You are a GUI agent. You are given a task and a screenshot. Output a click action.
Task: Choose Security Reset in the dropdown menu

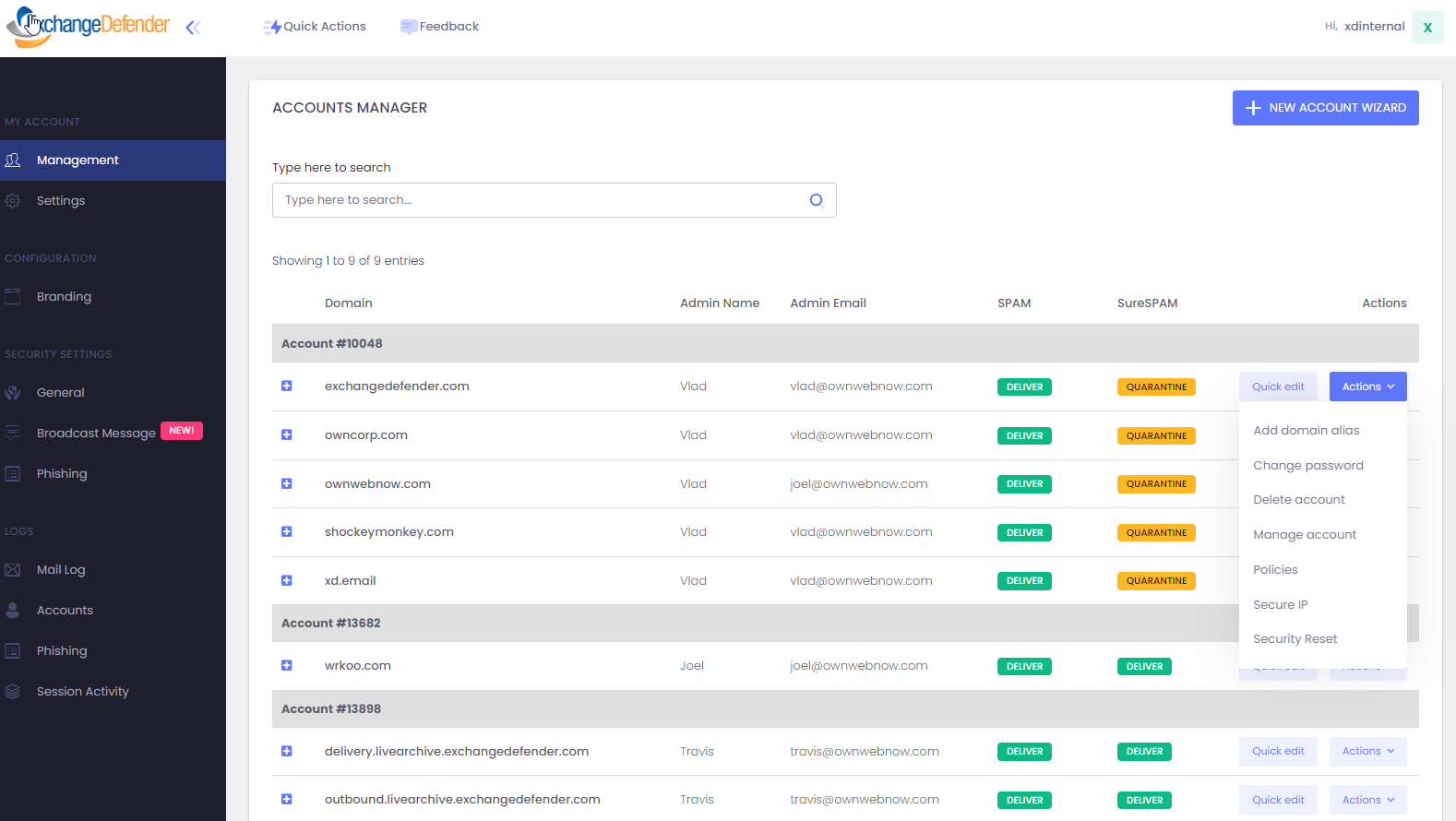[1295, 639]
